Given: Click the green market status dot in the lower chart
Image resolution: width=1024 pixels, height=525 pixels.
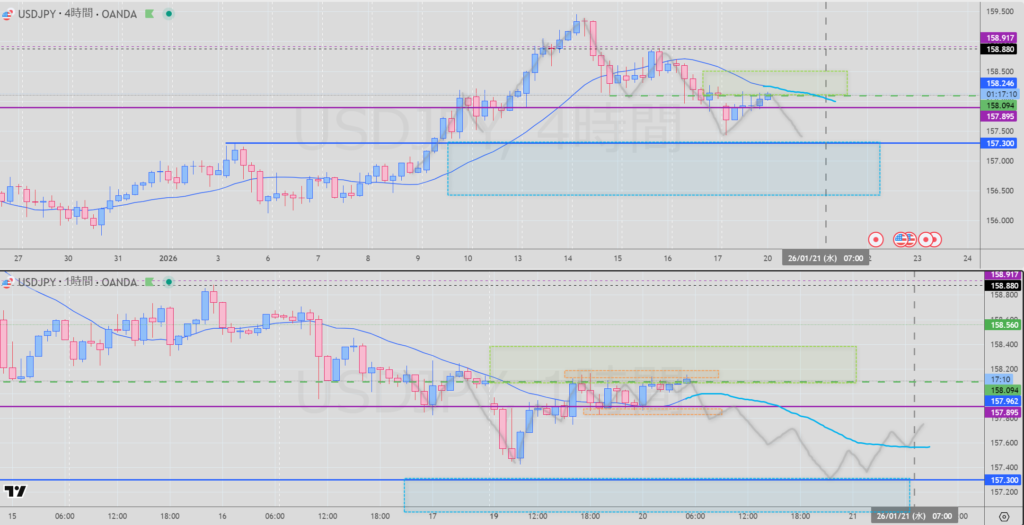Looking at the screenshot, I should pyautogui.click(x=168, y=284).
